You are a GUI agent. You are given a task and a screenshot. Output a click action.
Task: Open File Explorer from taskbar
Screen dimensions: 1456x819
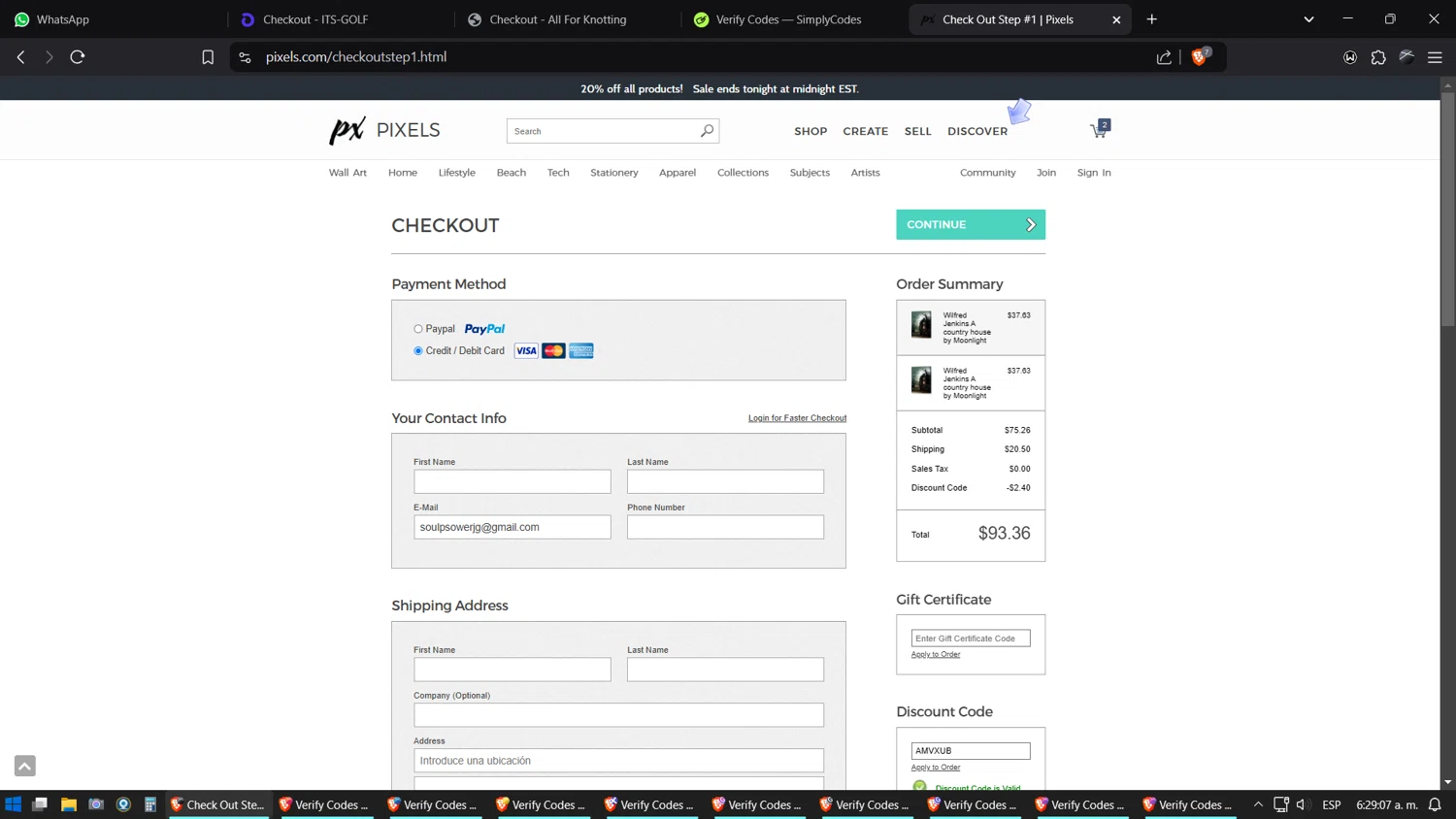coord(68,804)
